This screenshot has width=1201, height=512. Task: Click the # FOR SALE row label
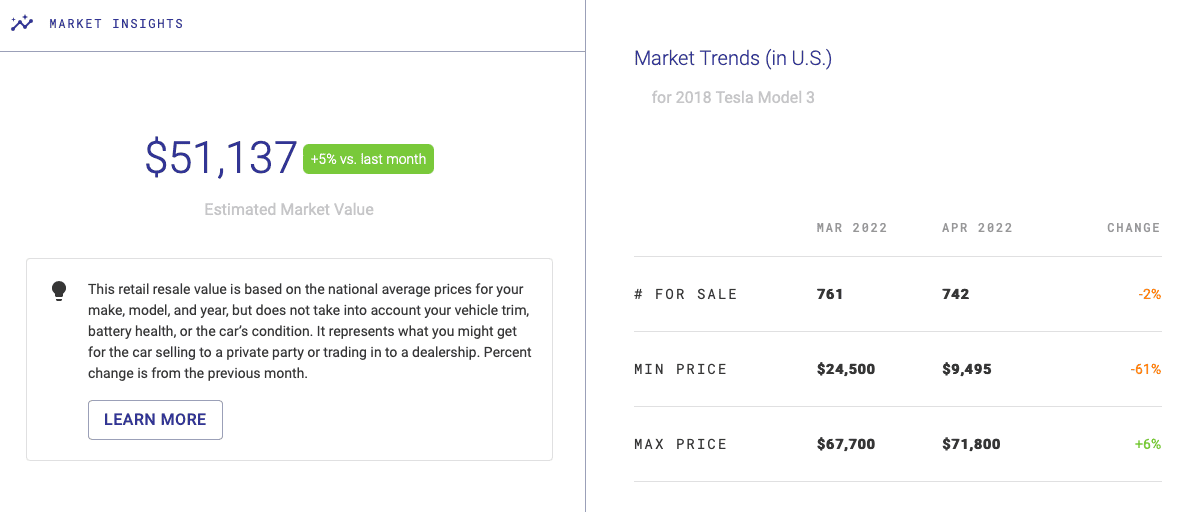click(x=686, y=294)
